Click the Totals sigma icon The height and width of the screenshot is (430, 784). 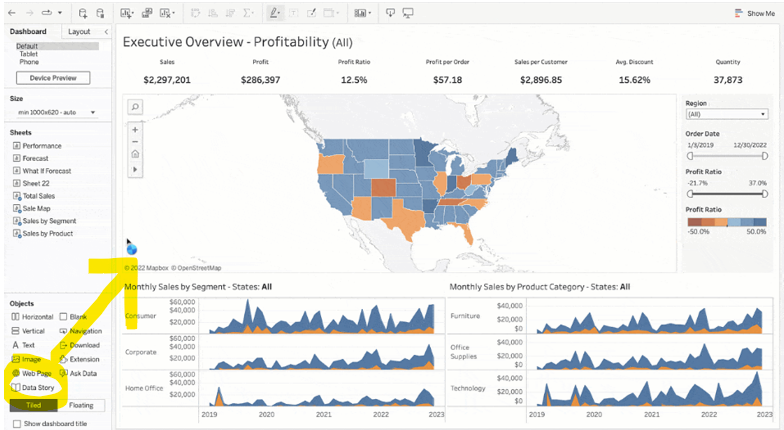coord(248,13)
